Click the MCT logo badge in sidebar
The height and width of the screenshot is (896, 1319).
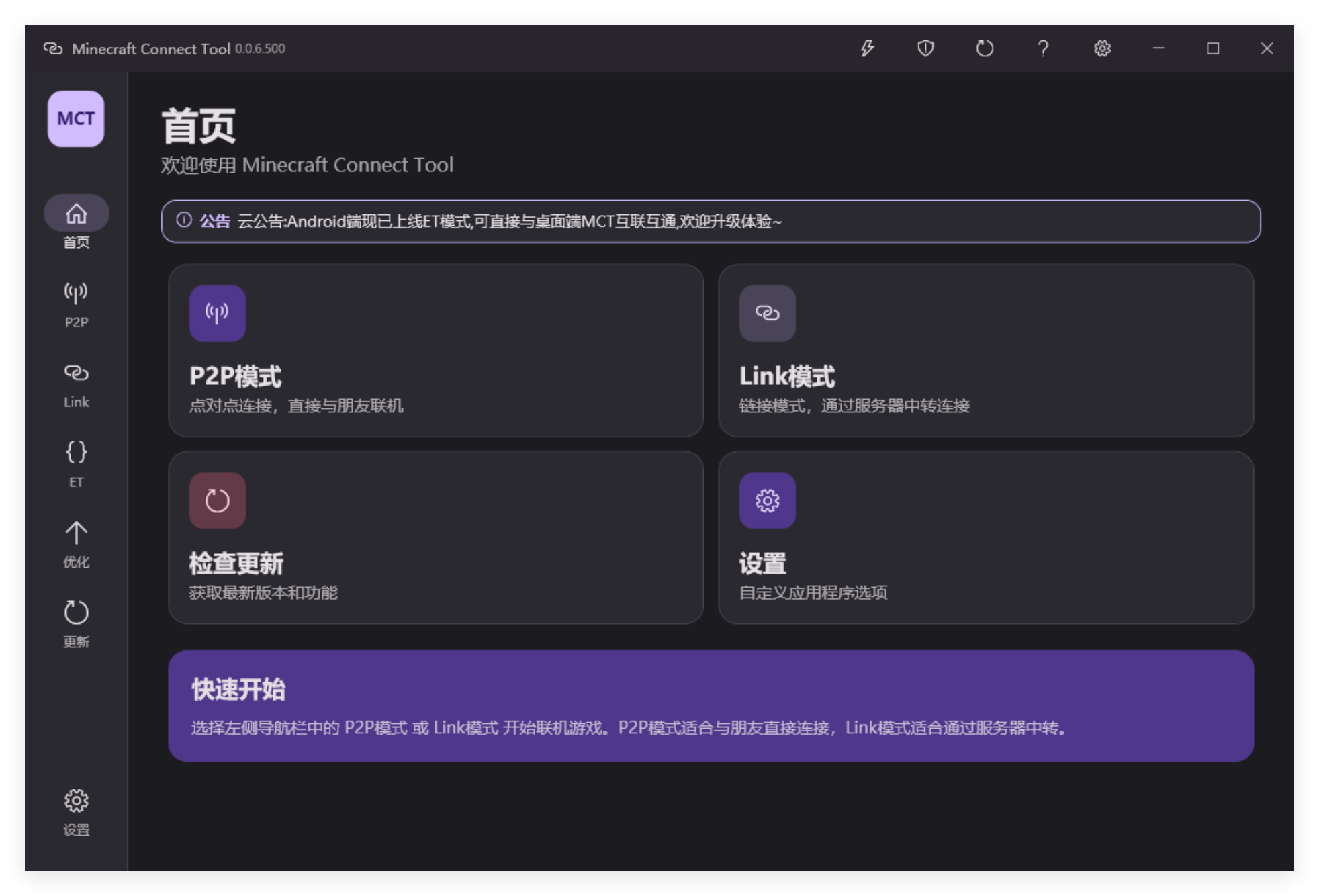[x=76, y=119]
